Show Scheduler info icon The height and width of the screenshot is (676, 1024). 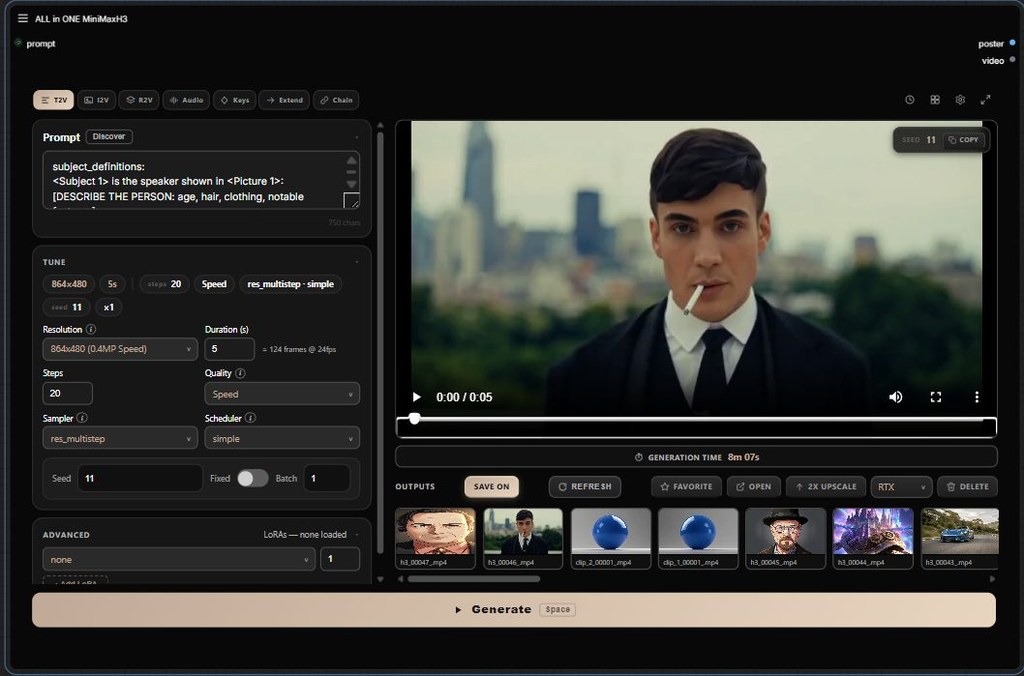(x=250, y=418)
